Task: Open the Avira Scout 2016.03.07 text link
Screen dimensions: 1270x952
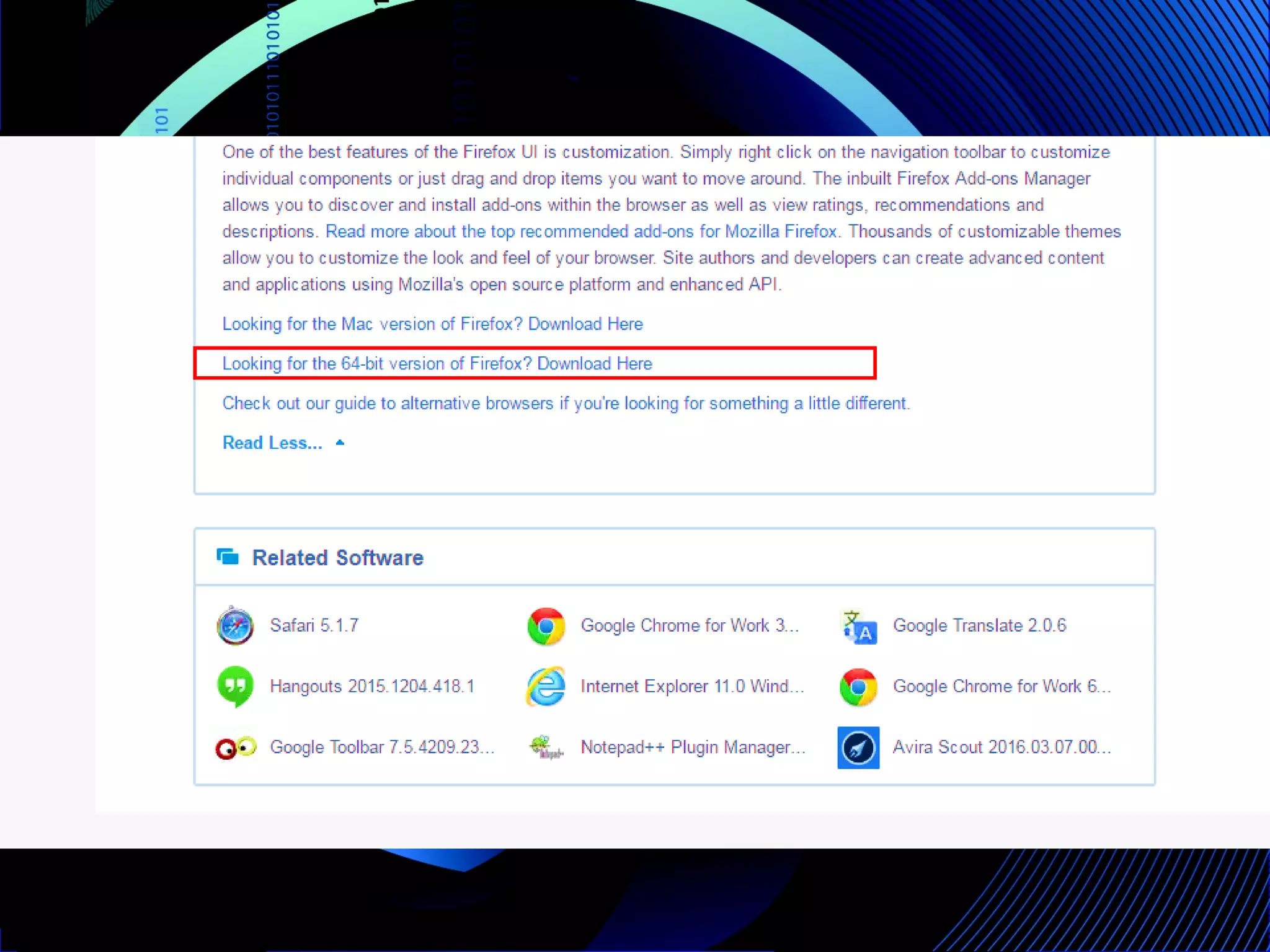Action: (x=1001, y=747)
